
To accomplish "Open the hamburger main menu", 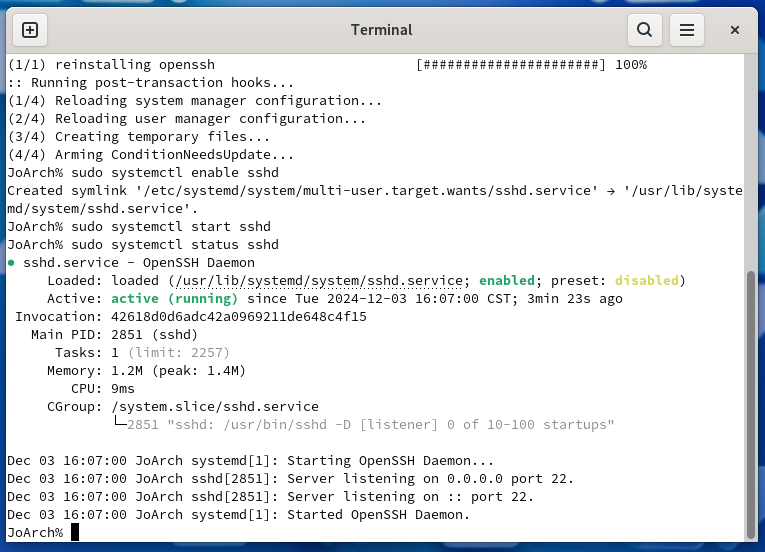I will pos(687,30).
